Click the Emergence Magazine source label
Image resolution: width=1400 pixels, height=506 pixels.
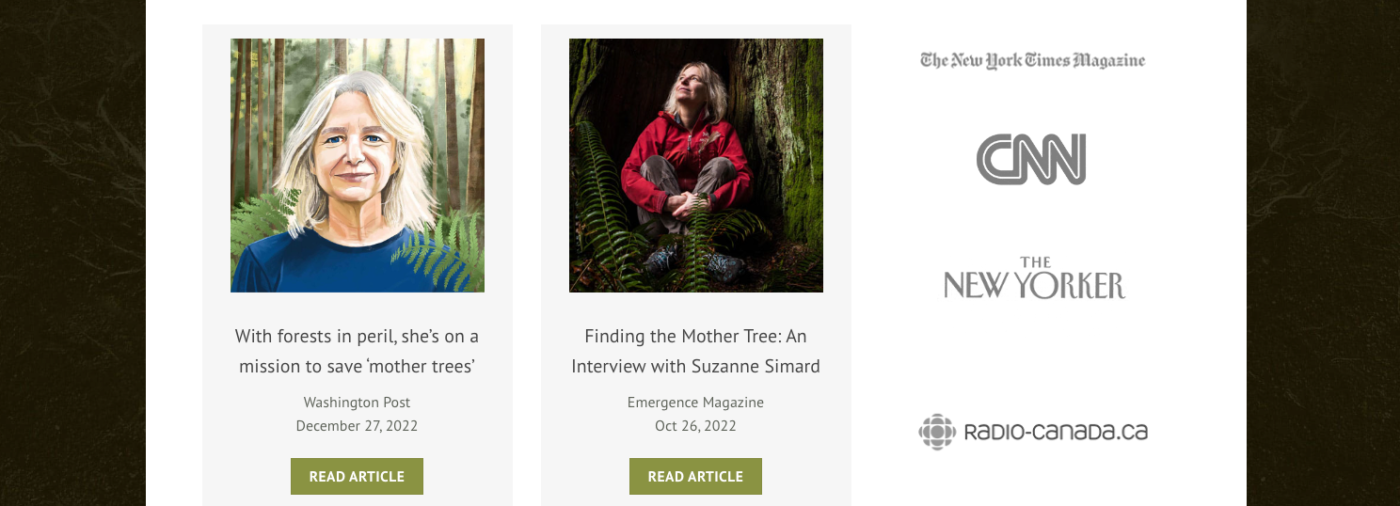pos(696,402)
